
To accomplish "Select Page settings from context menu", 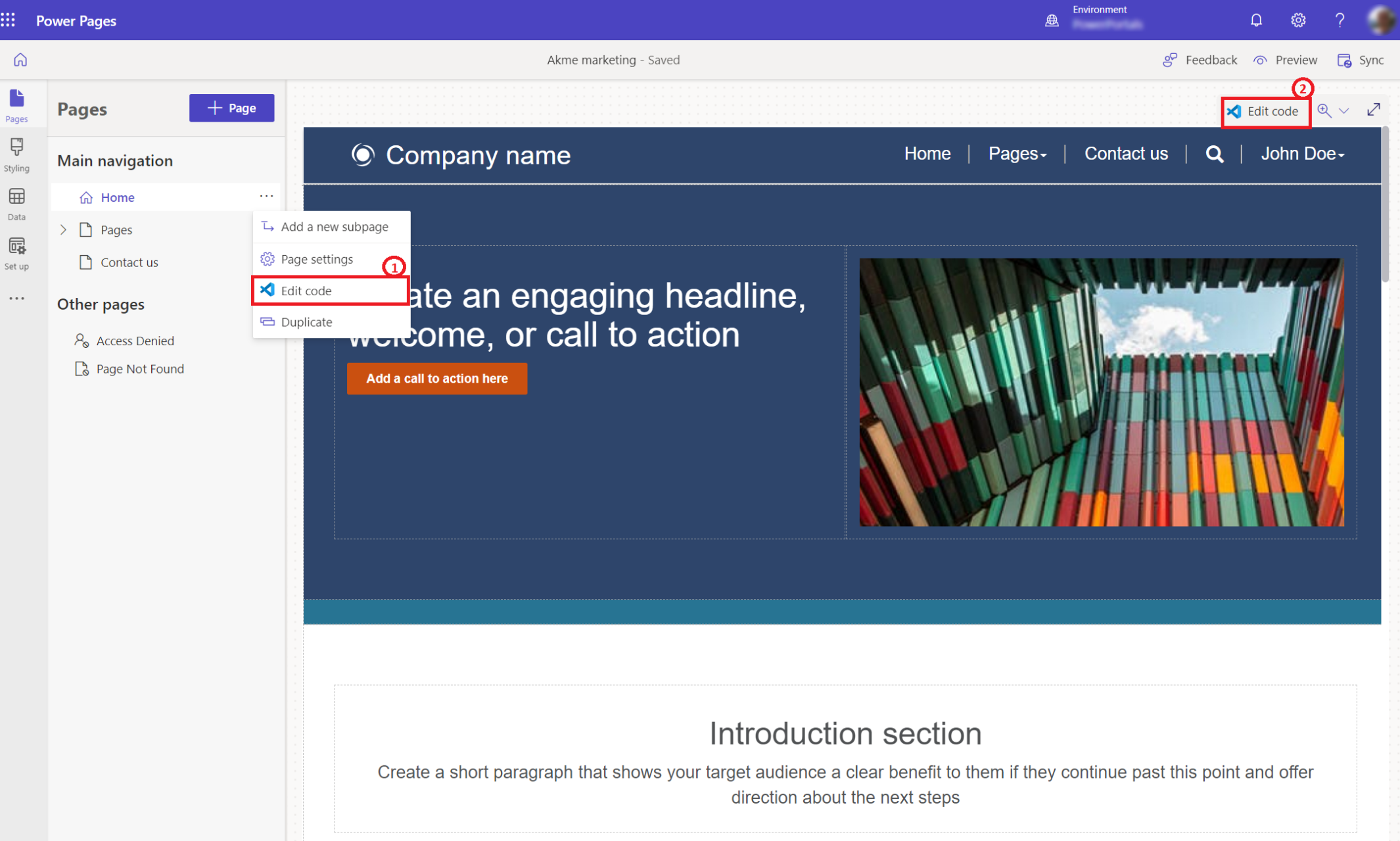I will point(316,258).
